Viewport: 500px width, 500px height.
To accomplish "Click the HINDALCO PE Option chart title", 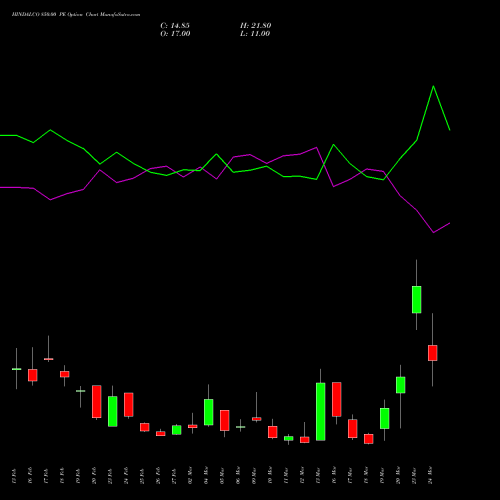I will (76, 15).
